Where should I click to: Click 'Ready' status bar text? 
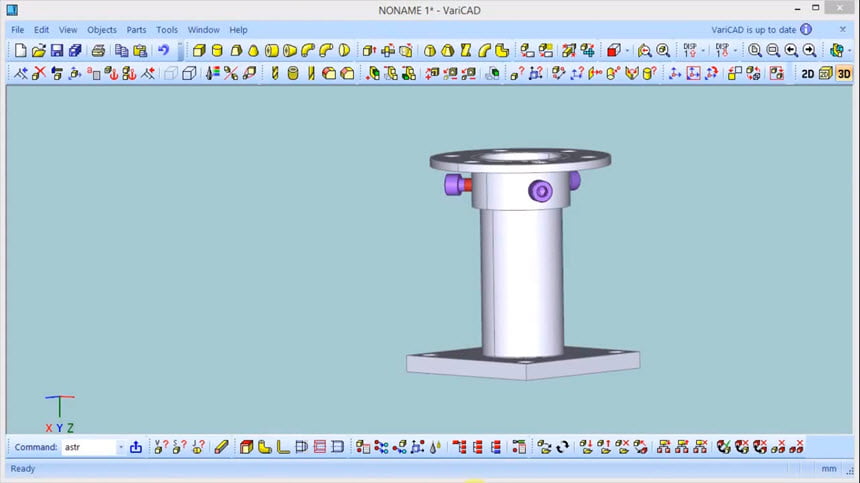click(x=22, y=468)
